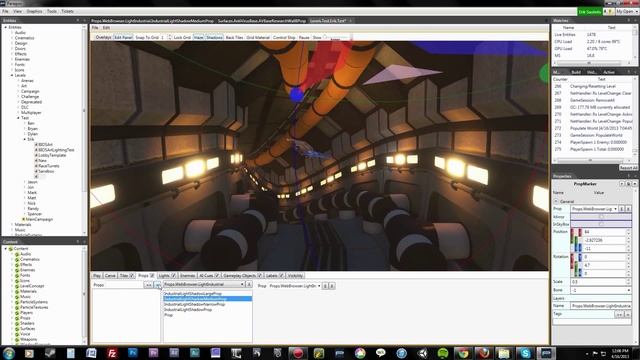
Task: Select IndustrialLightShadowNarrowProp in list
Action: pos(194,304)
